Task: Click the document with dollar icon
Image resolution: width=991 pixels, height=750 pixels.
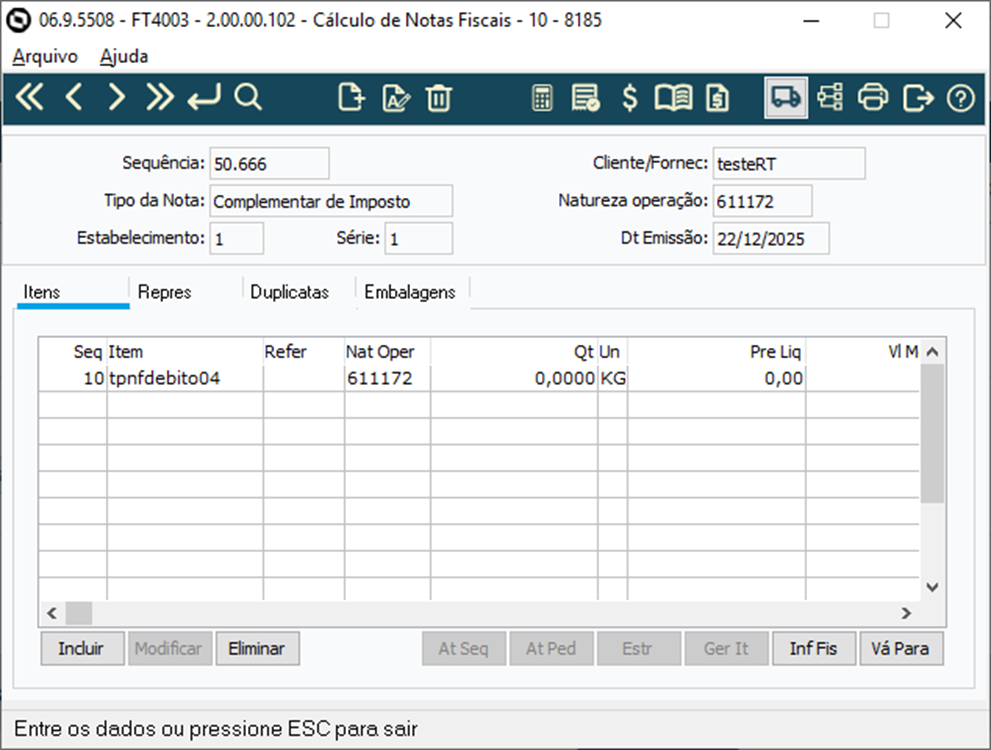Action: (717, 98)
